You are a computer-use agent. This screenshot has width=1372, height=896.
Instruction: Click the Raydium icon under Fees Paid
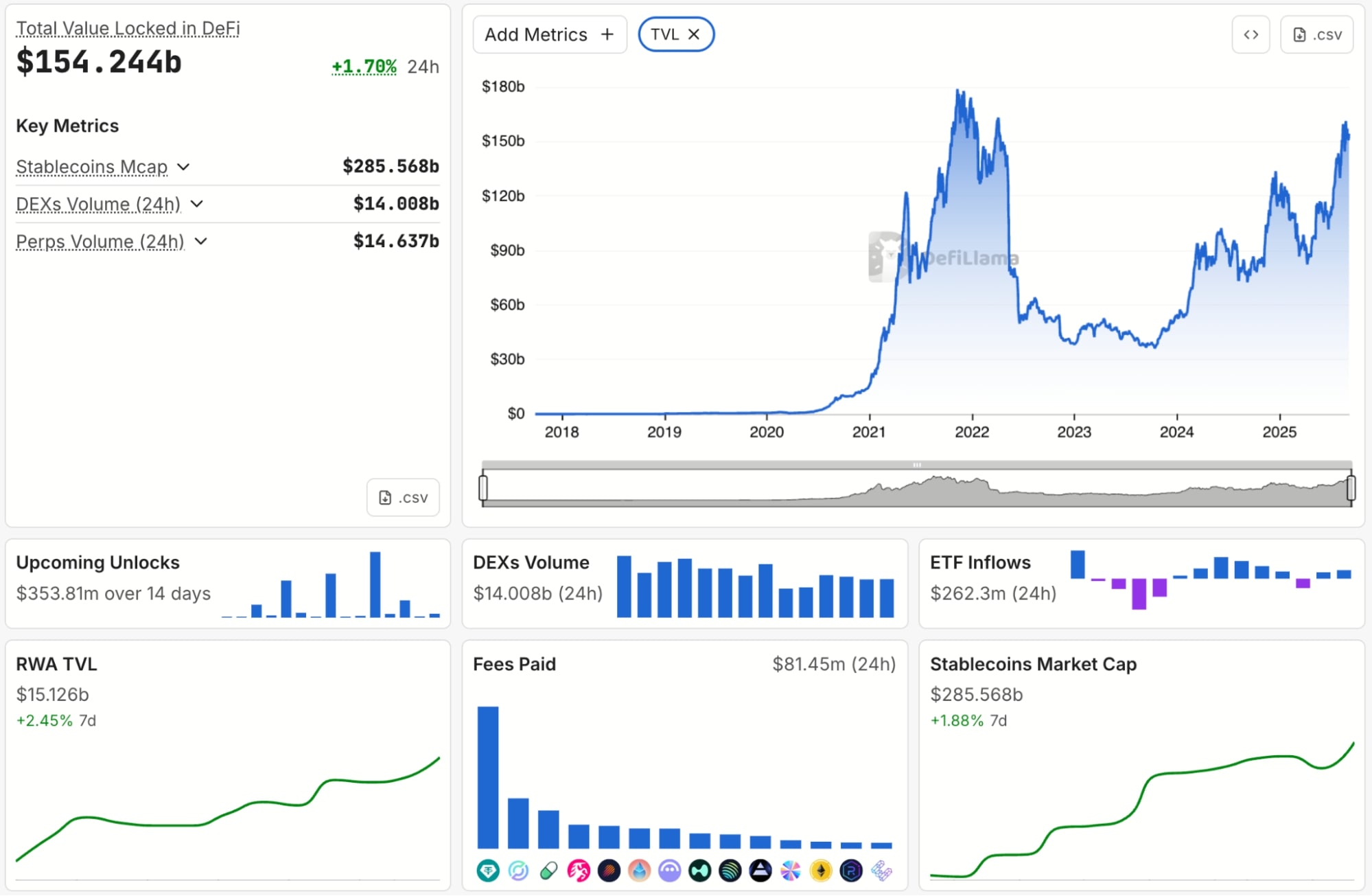coord(851,871)
